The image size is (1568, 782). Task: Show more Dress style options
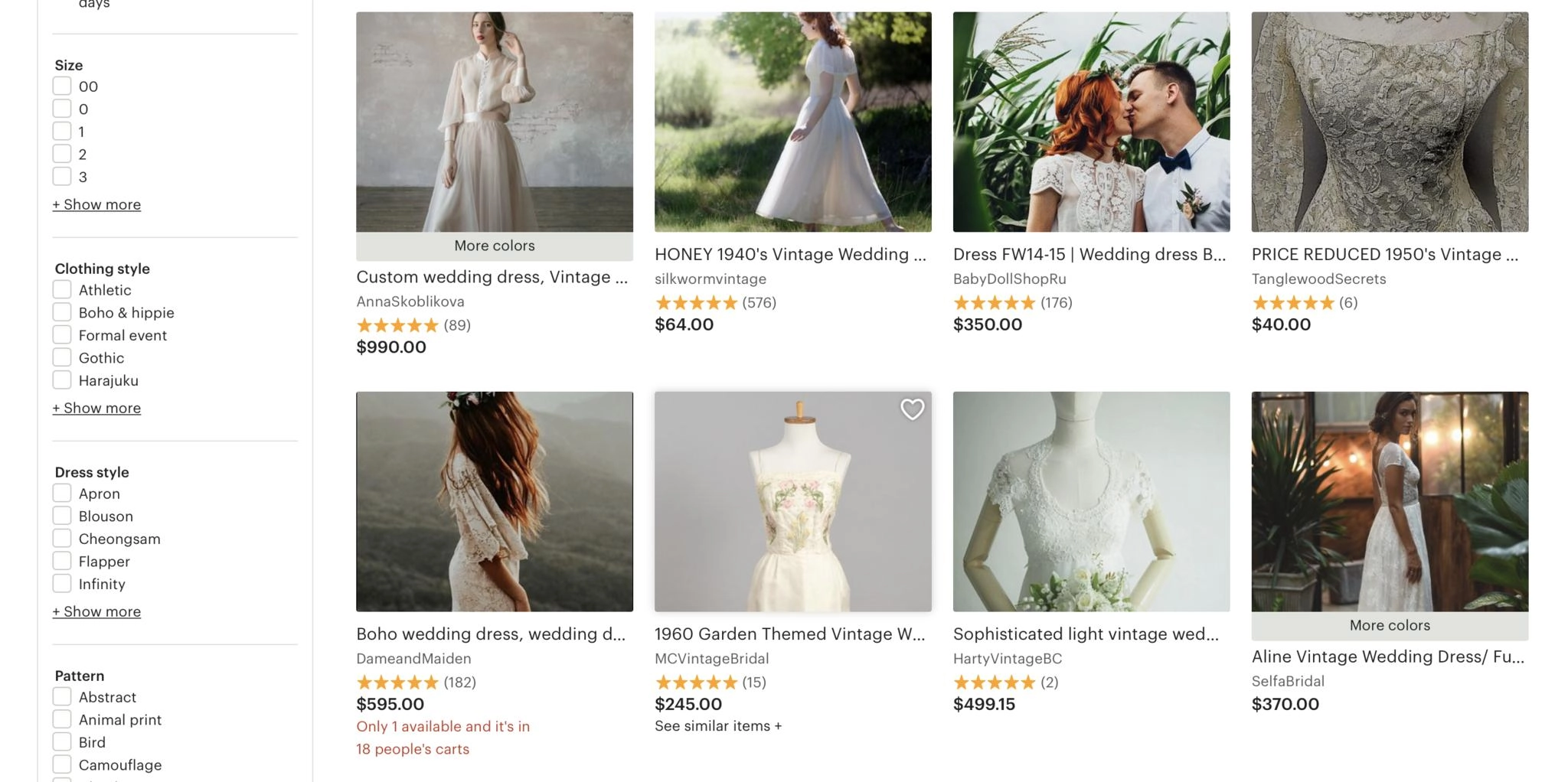(x=96, y=611)
